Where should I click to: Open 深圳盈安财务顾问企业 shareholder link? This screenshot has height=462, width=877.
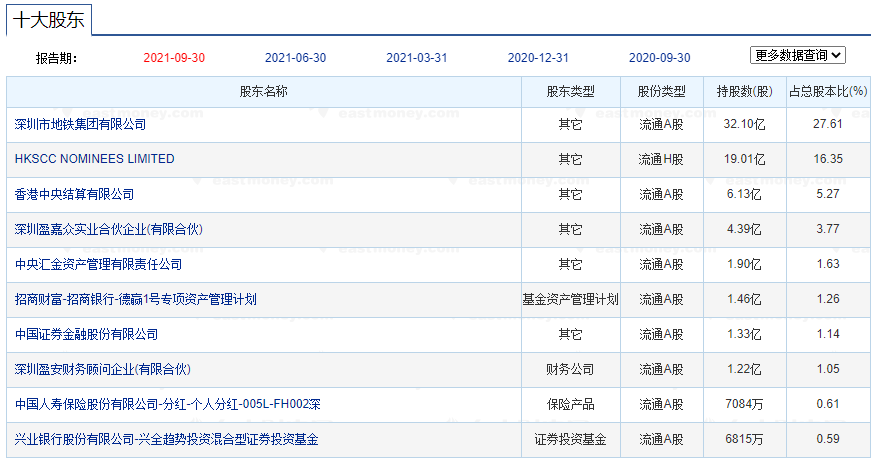(x=103, y=370)
